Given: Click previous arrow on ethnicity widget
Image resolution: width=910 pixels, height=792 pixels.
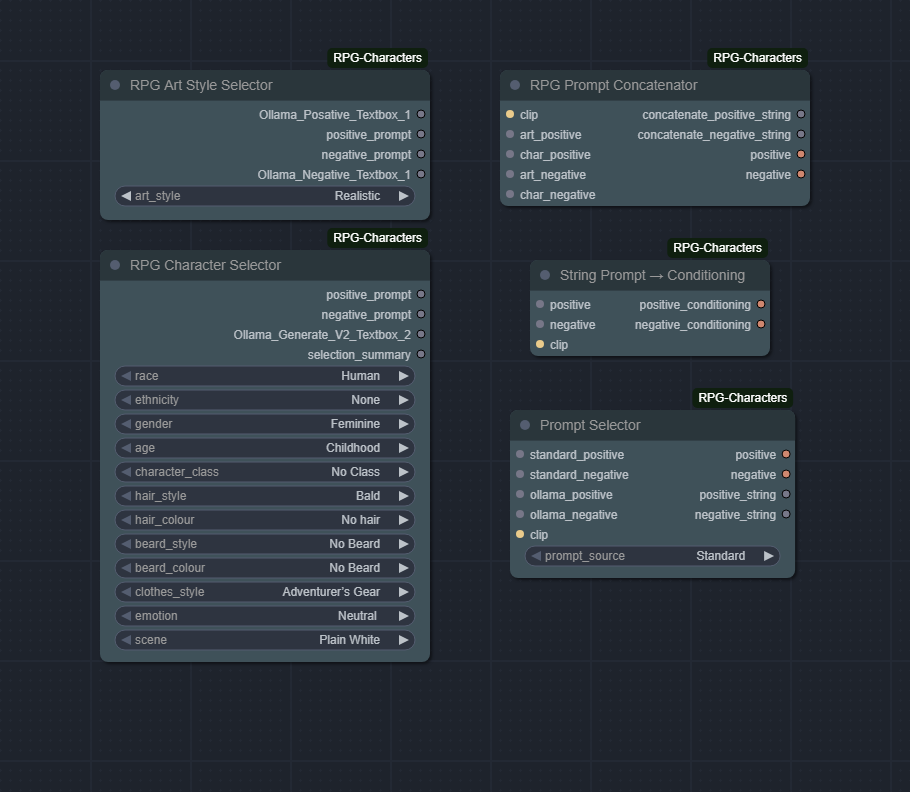Looking at the screenshot, I should point(126,400).
